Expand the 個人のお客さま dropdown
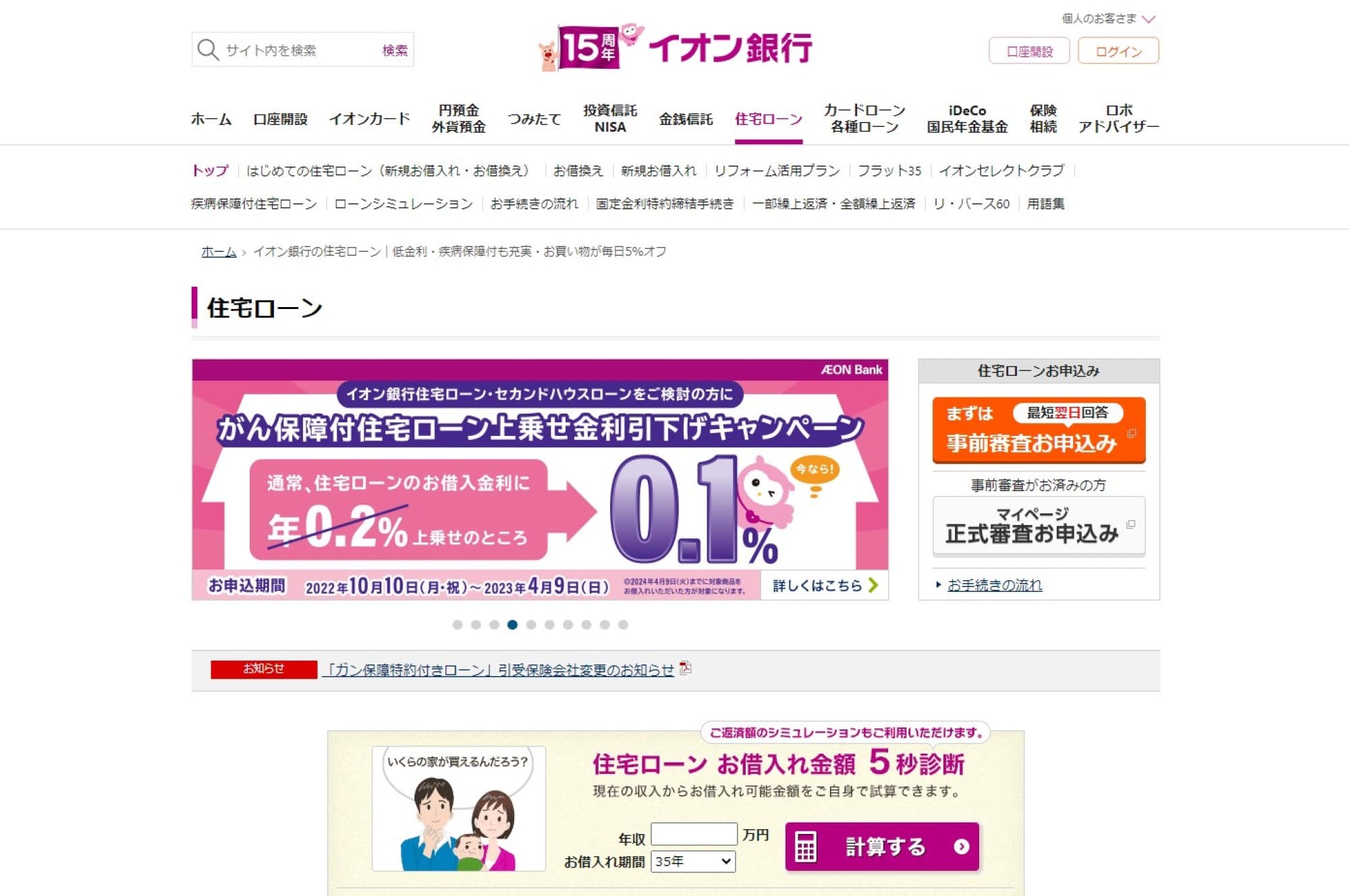The image size is (1349, 896). coord(1109,18)
